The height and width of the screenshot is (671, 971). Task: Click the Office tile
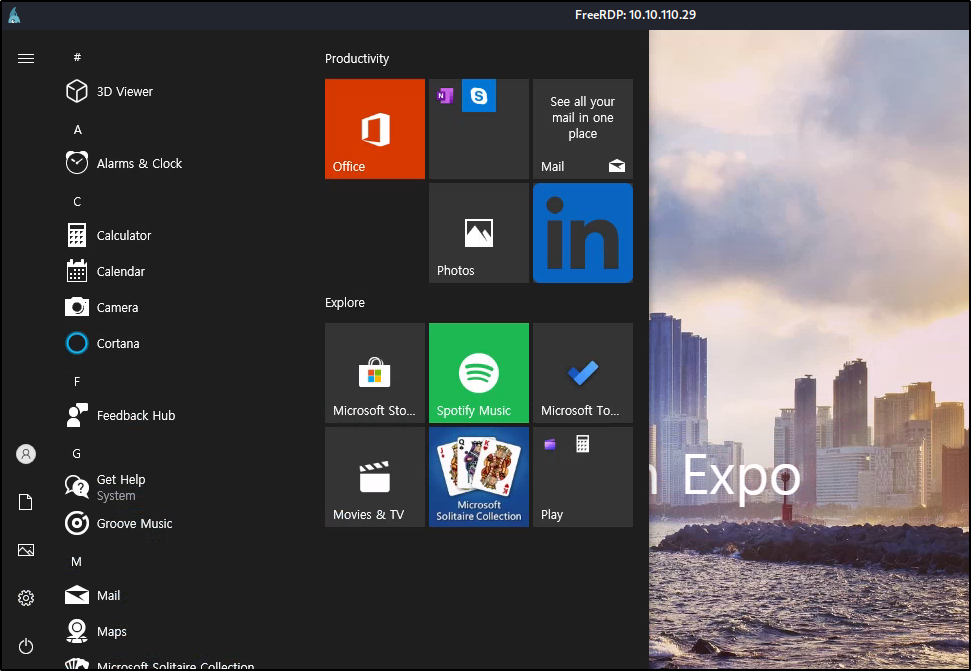click(375, 129)
